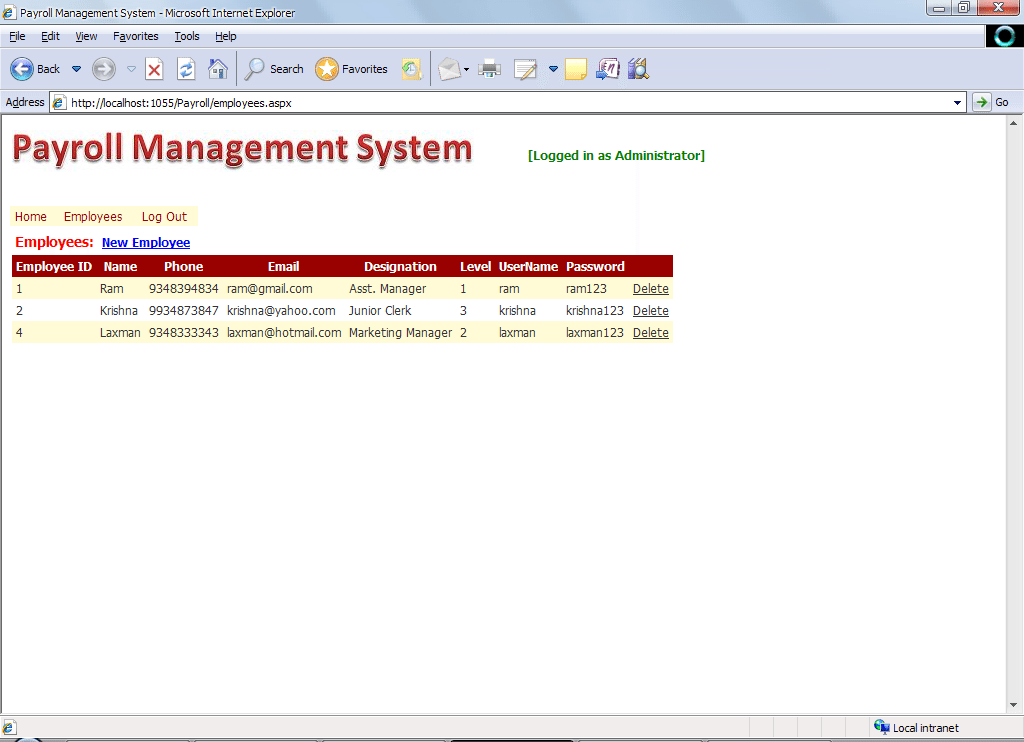Click inside the address bar URL field
This screenshot has height=742, width=1024.
pos(500,102)
